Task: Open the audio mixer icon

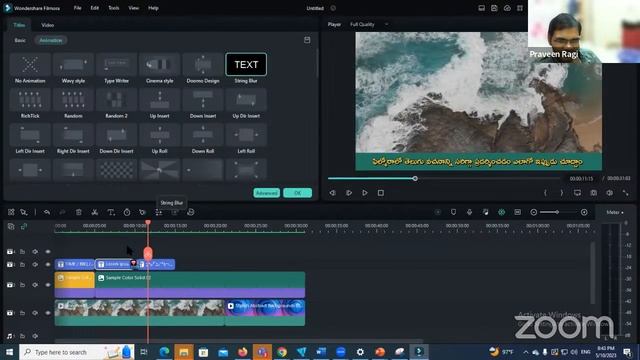Action: [x=485, y=212]
